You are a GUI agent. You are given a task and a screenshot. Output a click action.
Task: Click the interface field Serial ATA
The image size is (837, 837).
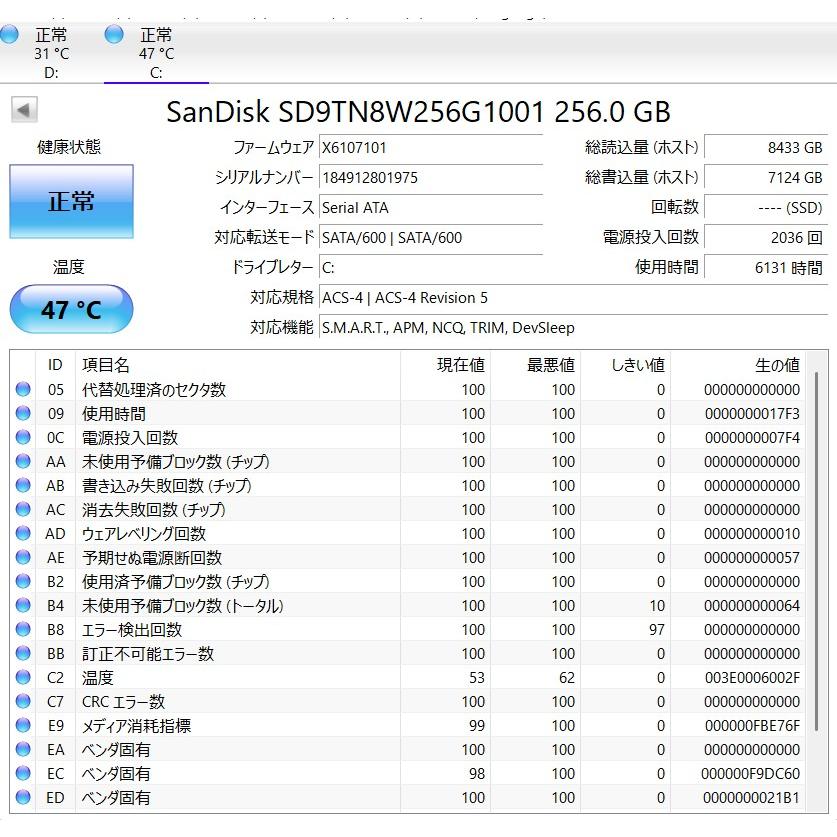(431, 207)
